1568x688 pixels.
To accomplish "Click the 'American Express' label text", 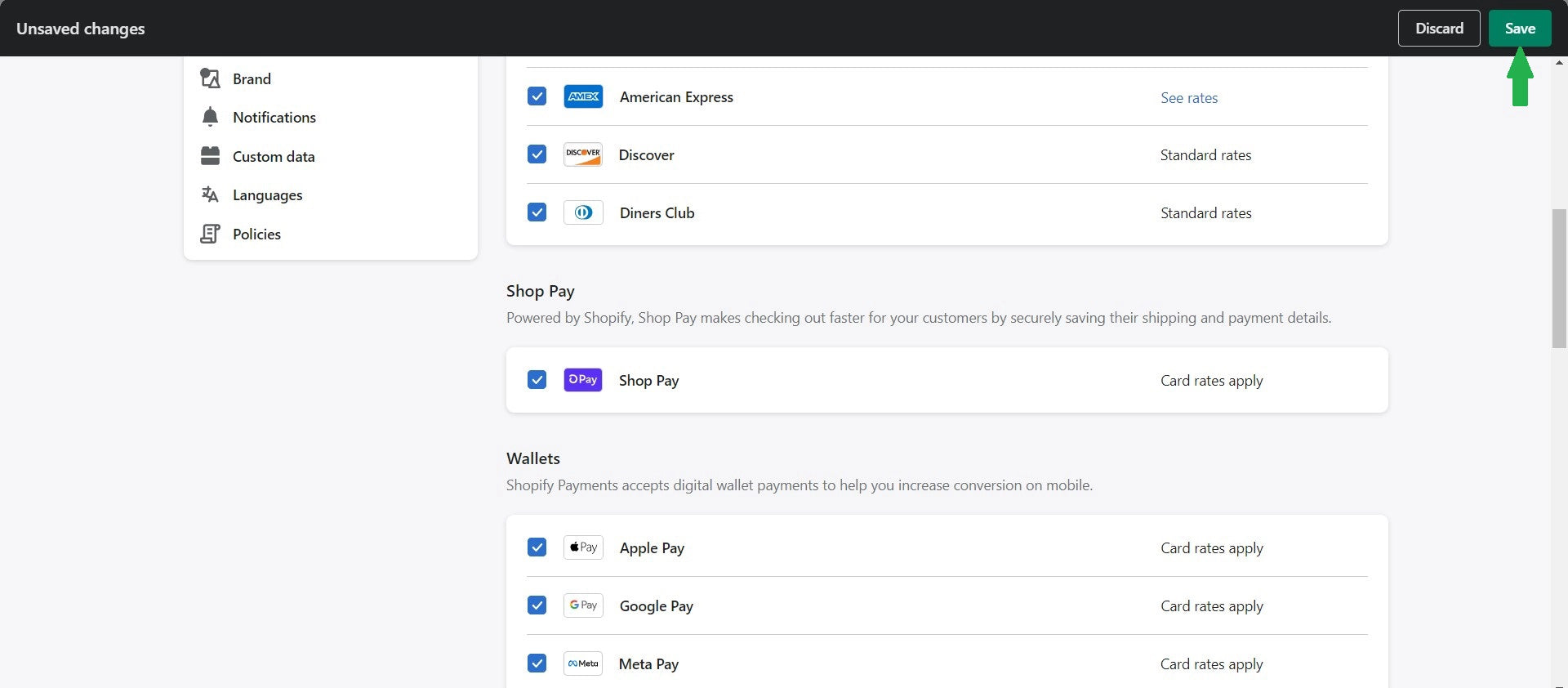I will coord(676,96).
